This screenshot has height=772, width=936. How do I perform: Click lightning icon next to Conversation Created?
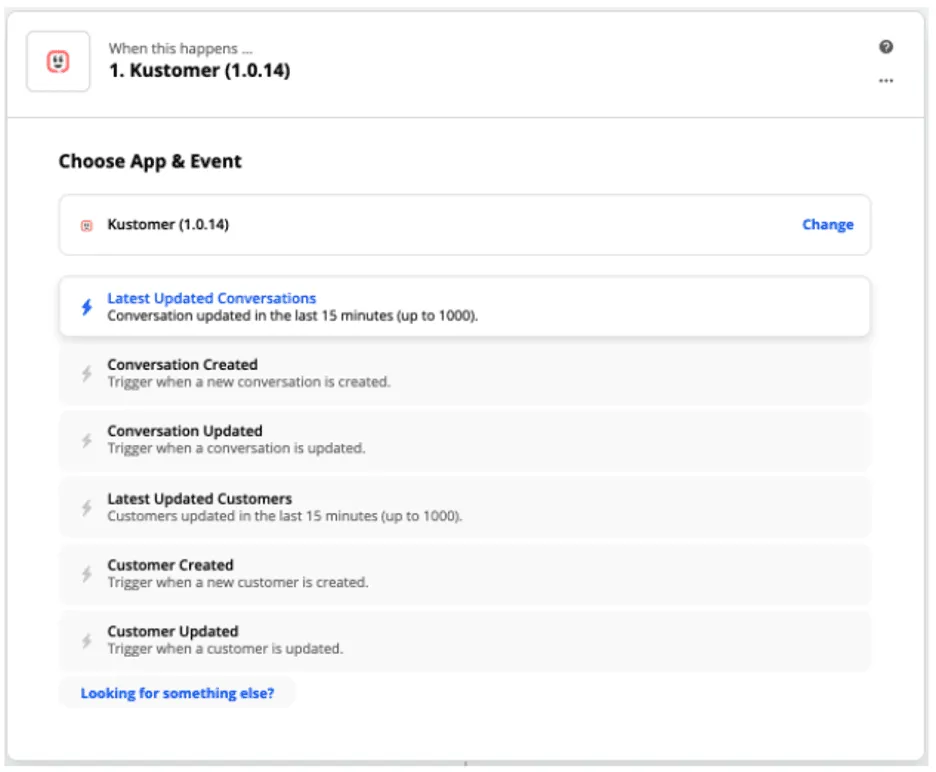tap(86, 373)
